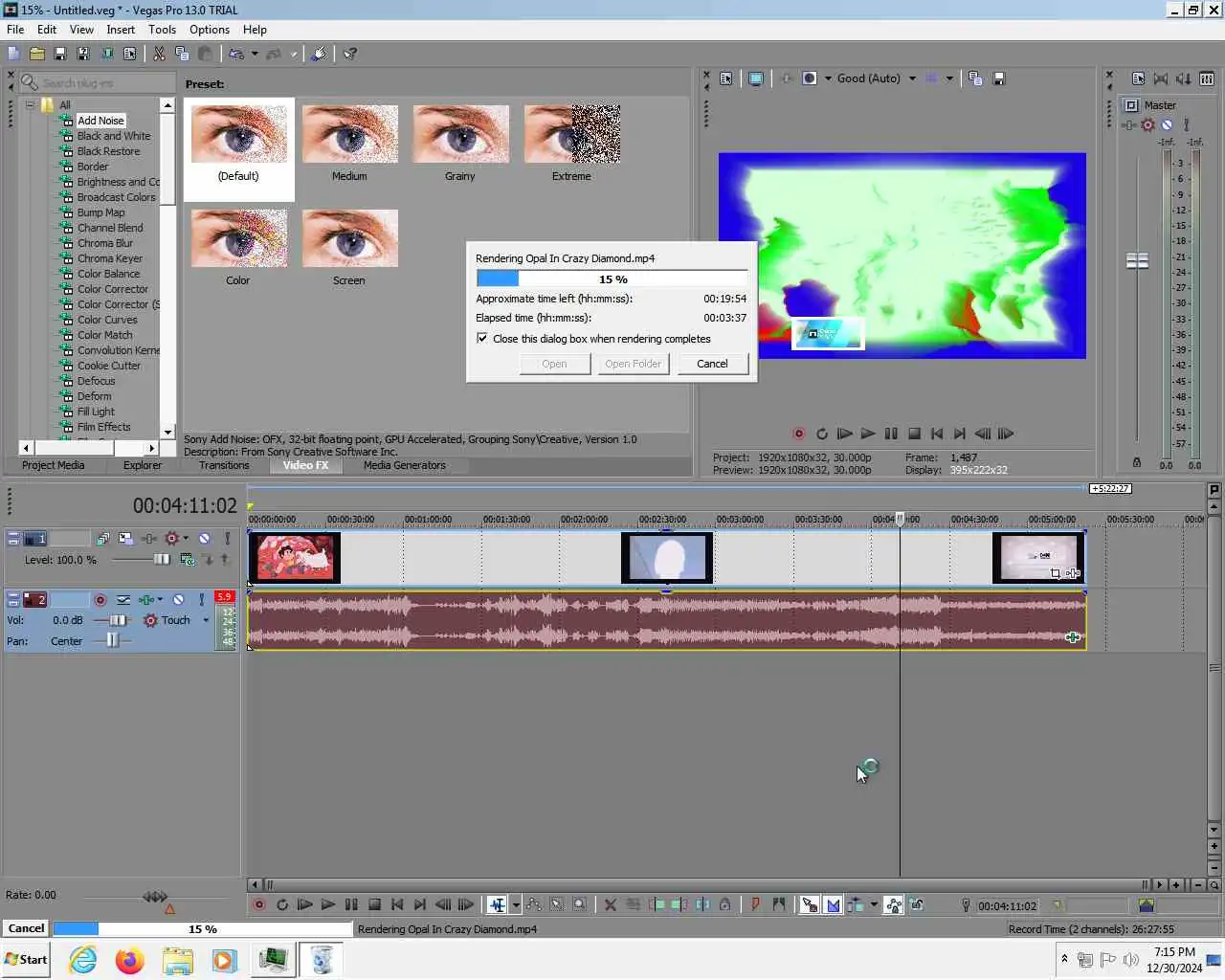The width and height of the screenshot is (1225, 980).
Task: Click the Copy Snapshot to Clipboard icon
Action: click(x=975, y=78)
